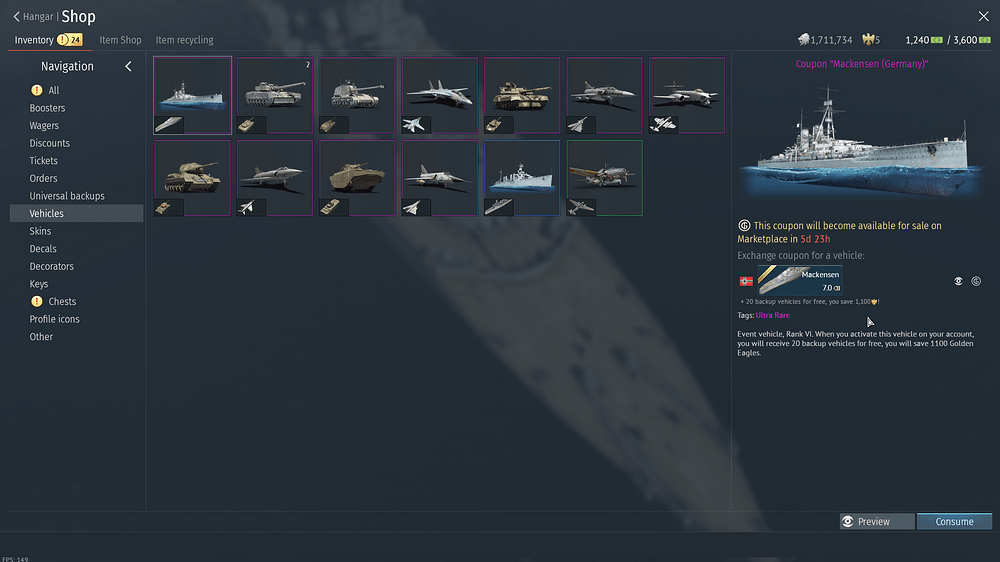1000x562 pixels.
Task: Select the blue-bordered warship coupon
Action: pyautogui.click(x=522, y=178)
